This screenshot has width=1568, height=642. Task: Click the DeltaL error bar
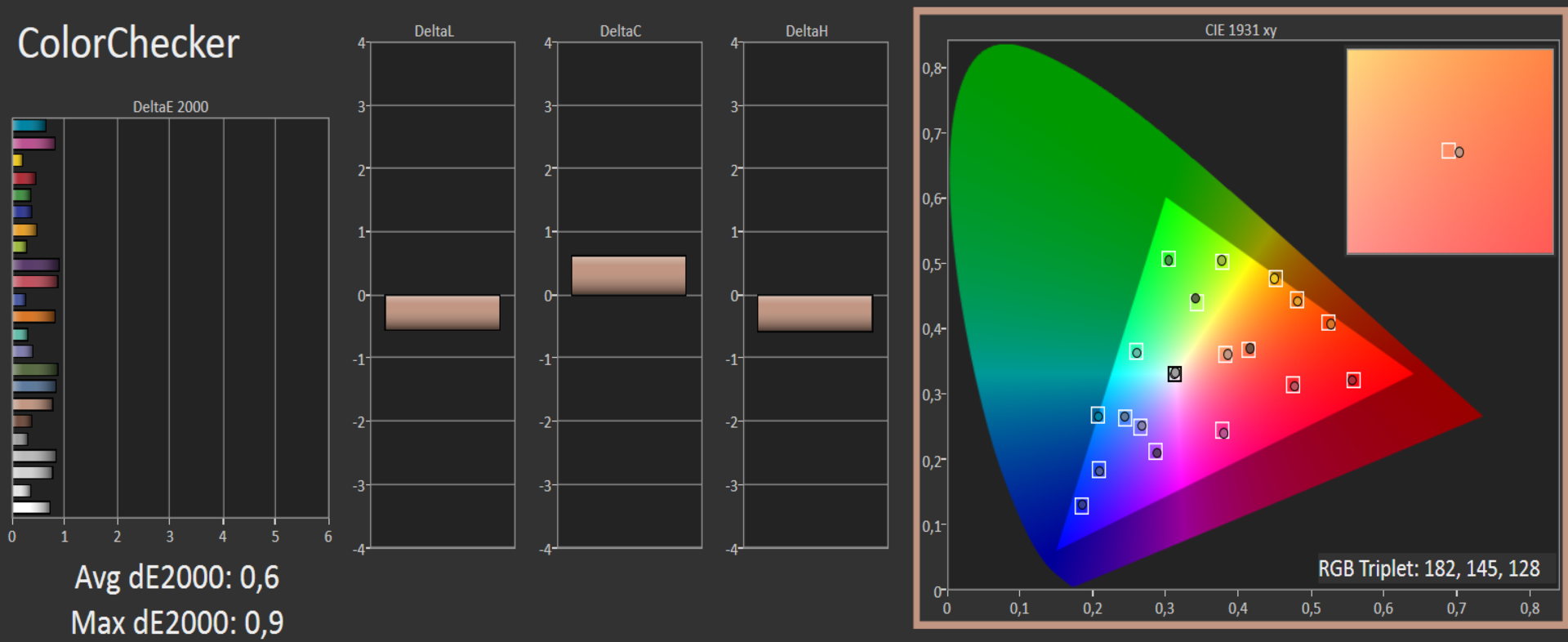443,313
